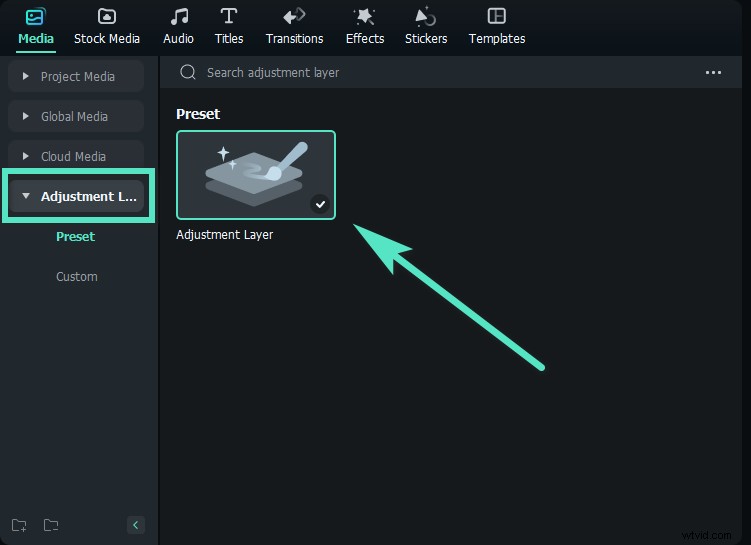Select the Custom subcategory

tap(77, 277)
